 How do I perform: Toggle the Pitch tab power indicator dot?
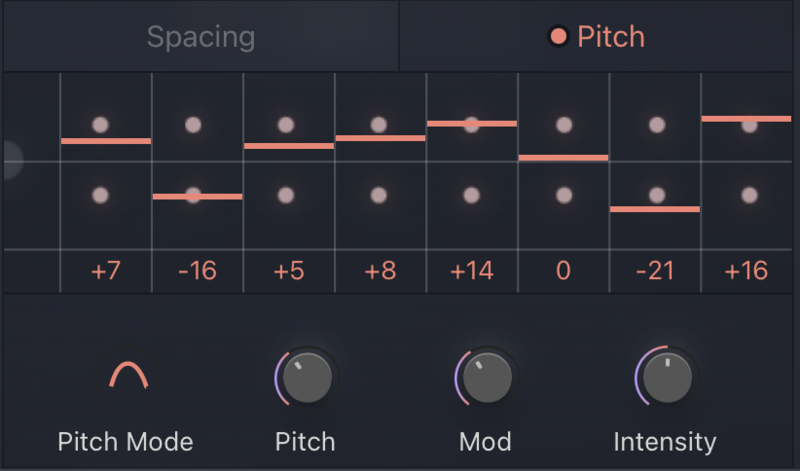point(558,37)
